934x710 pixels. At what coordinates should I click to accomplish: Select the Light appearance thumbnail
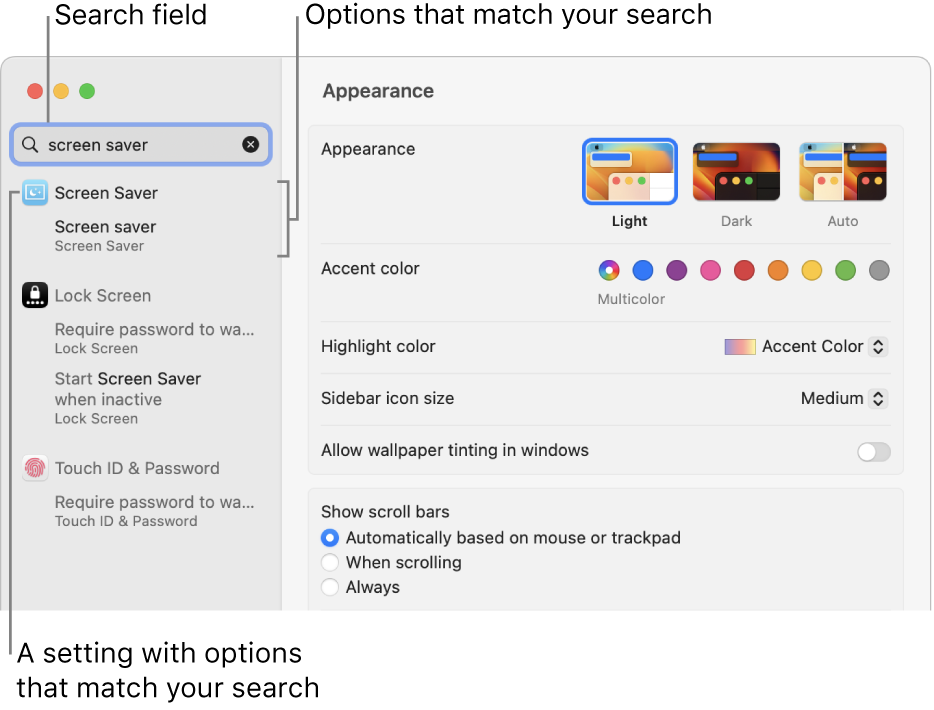629,172
